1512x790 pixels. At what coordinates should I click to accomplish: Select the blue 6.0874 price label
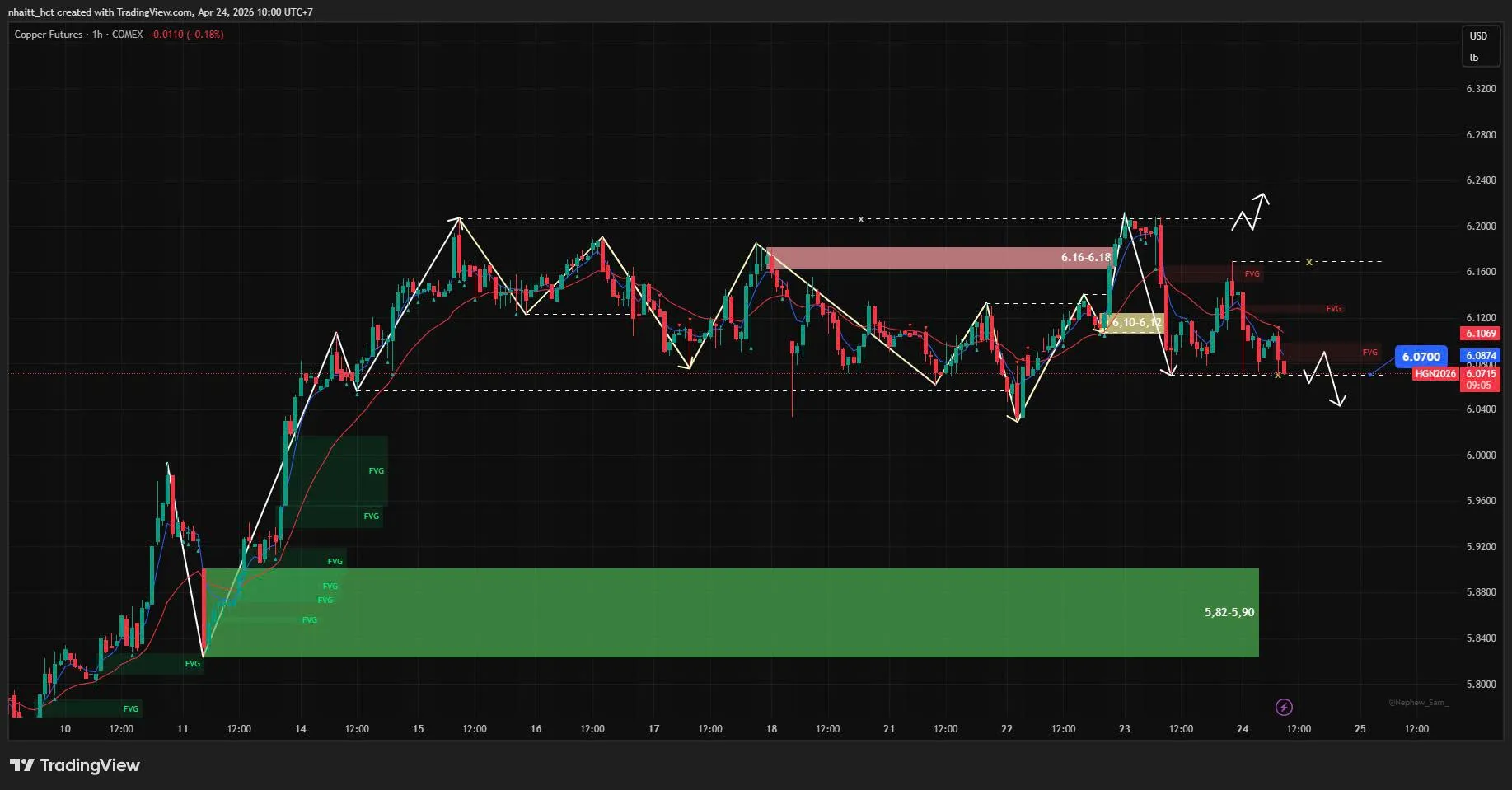[1480, 356]
